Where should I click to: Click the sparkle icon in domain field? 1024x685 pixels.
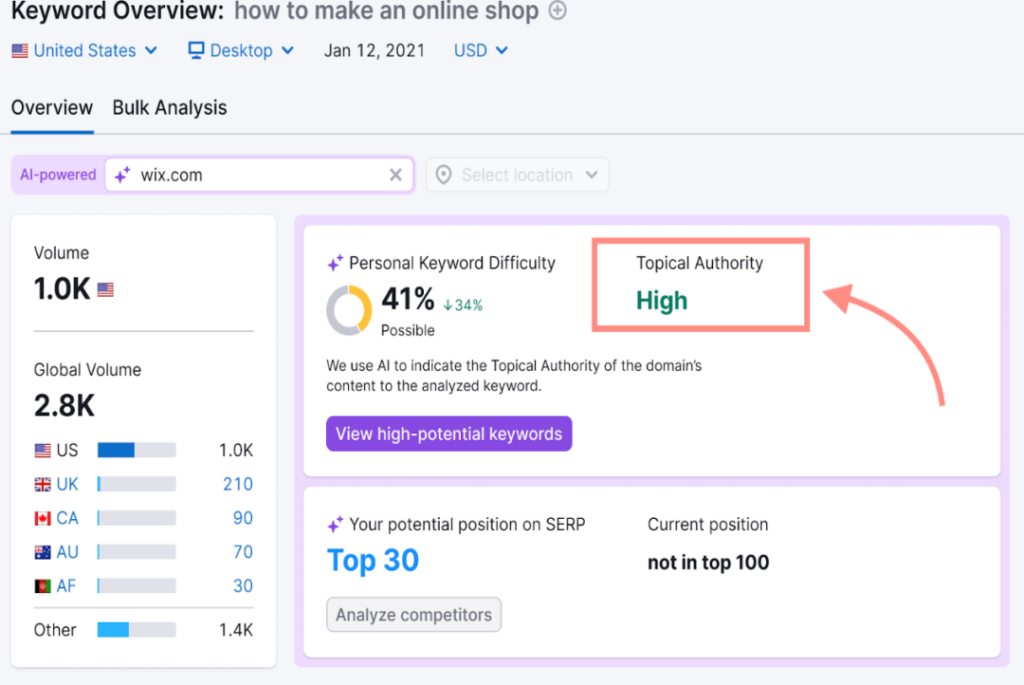122,175
